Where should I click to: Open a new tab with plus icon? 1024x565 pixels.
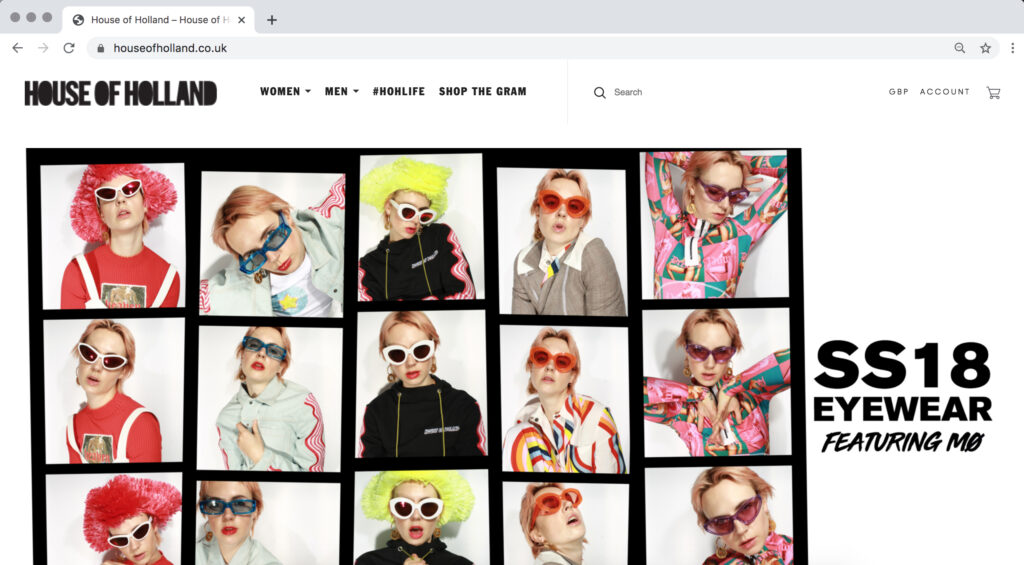(x=272, y=20)
